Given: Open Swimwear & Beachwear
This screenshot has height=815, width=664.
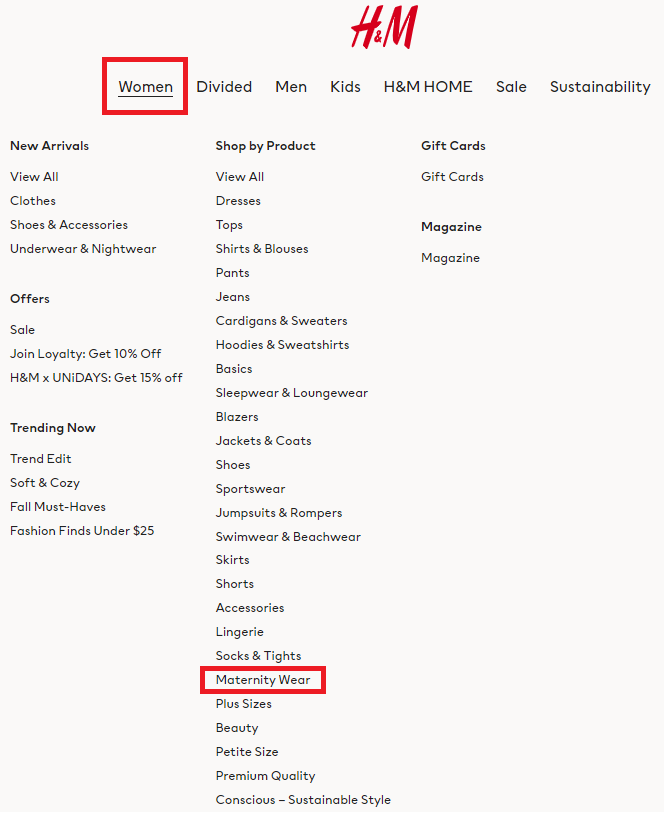Looking at the screenshot, I should pyautogui.click(x=288, y=537).
